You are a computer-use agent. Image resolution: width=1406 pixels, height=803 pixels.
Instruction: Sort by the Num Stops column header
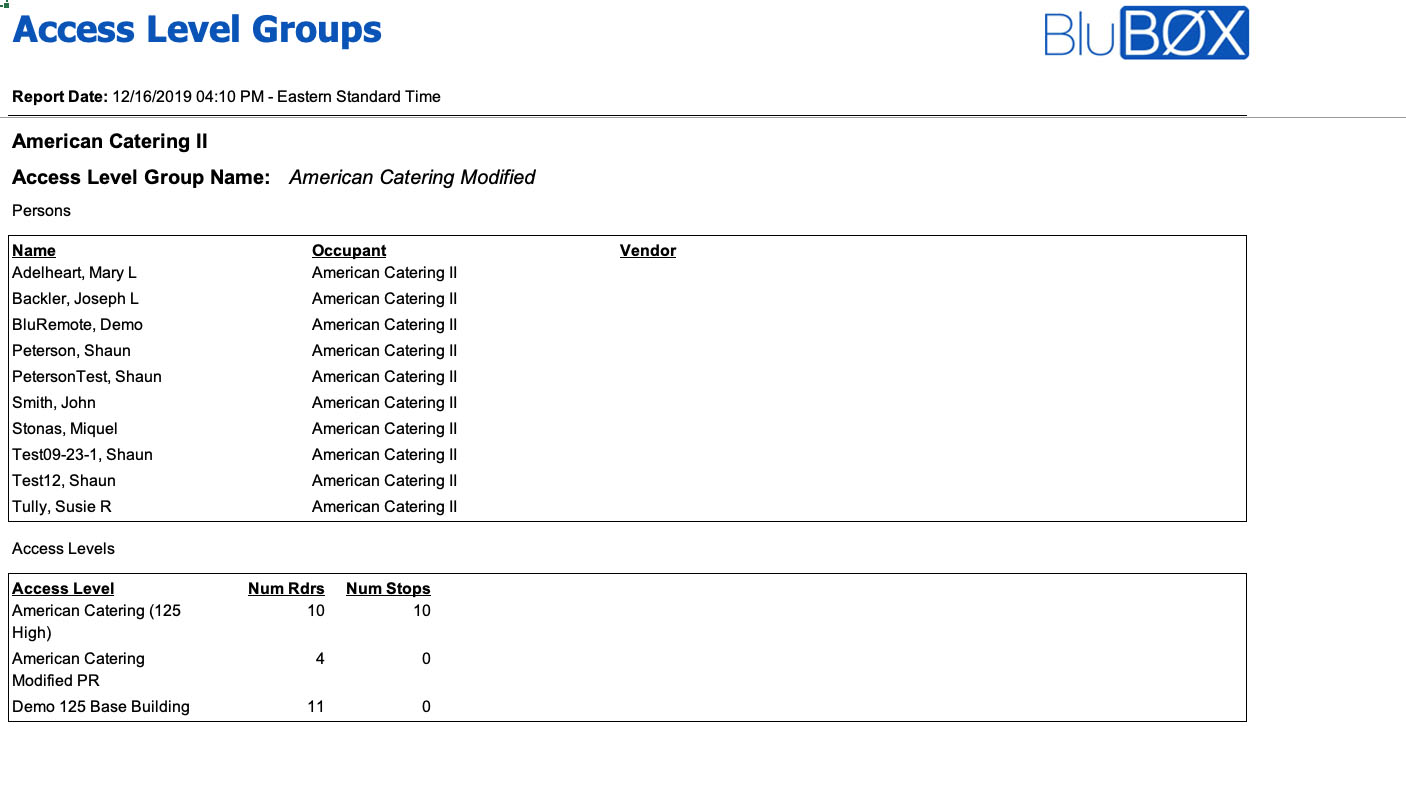coord(388,588)
